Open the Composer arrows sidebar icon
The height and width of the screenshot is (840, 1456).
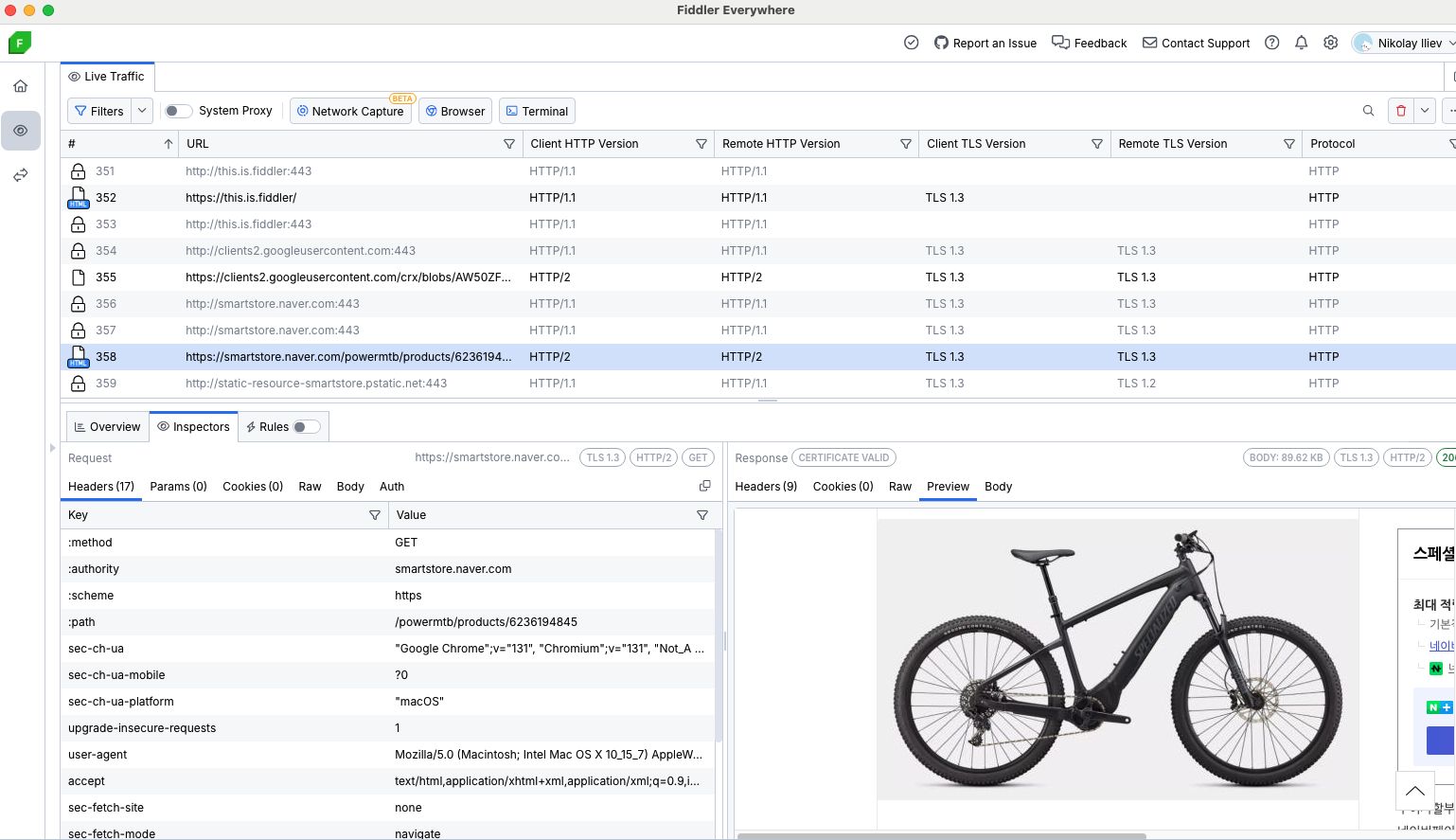pos(20,175)
